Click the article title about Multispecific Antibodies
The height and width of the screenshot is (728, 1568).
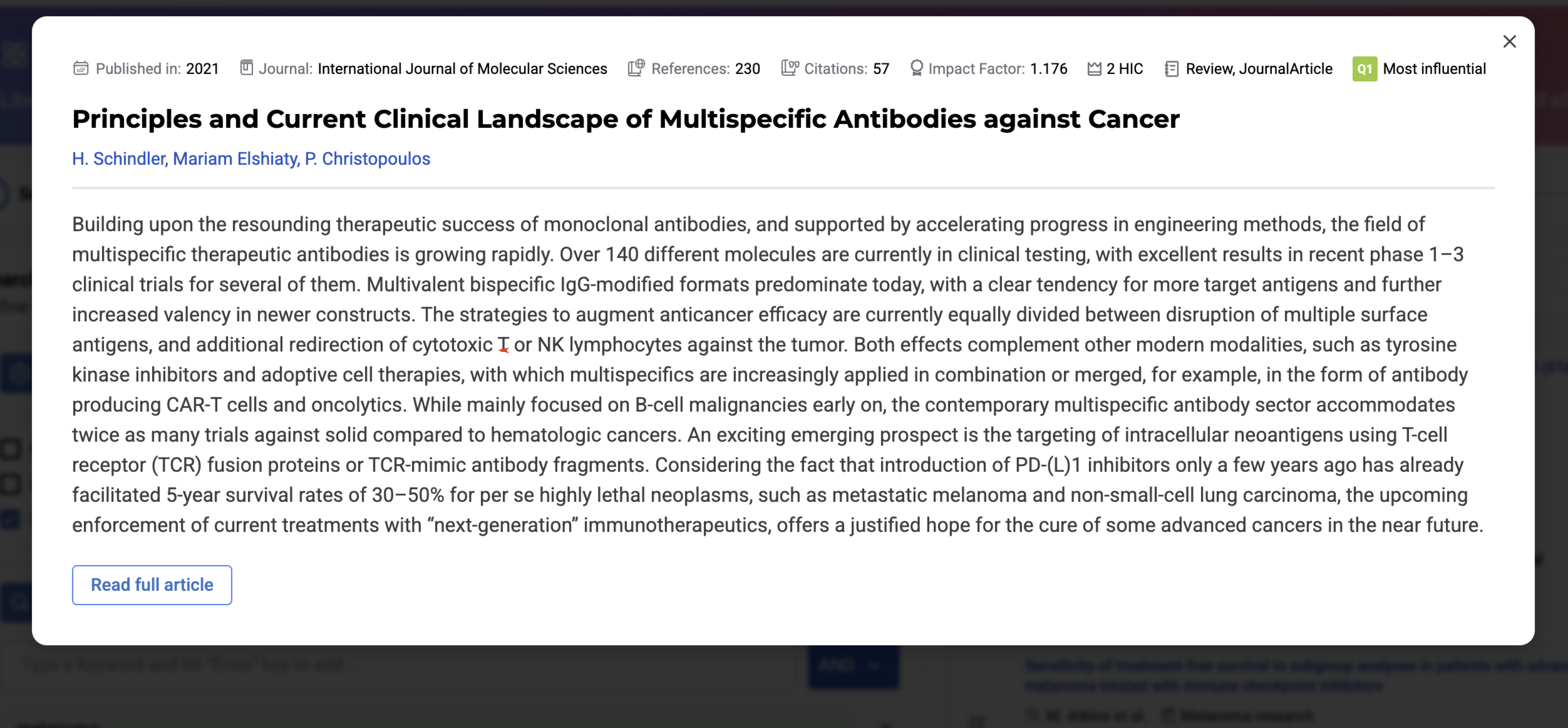tap(625, 119)
